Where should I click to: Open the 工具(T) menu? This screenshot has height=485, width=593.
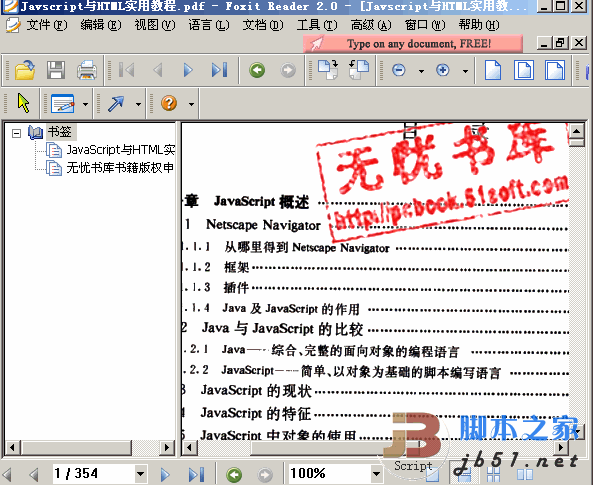click(x=317, y=25)
